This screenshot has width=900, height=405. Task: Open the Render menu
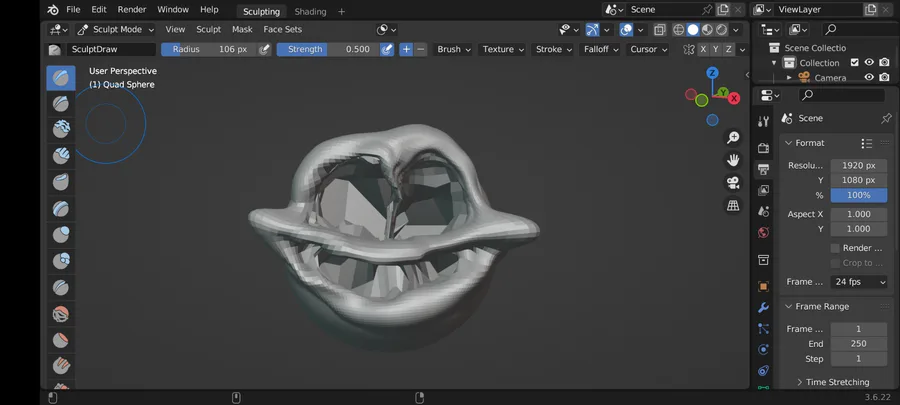click(x=132, y=10)
